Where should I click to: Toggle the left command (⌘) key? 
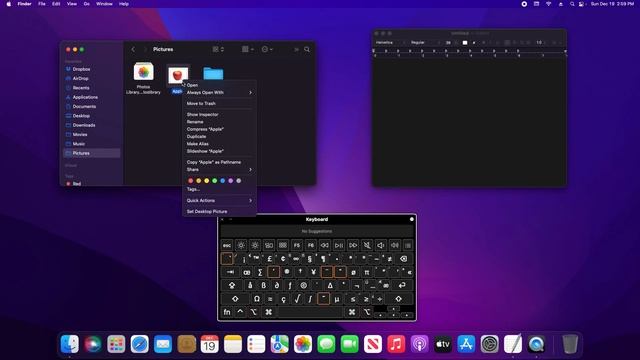pyautogui.click(x=269, y=312)
